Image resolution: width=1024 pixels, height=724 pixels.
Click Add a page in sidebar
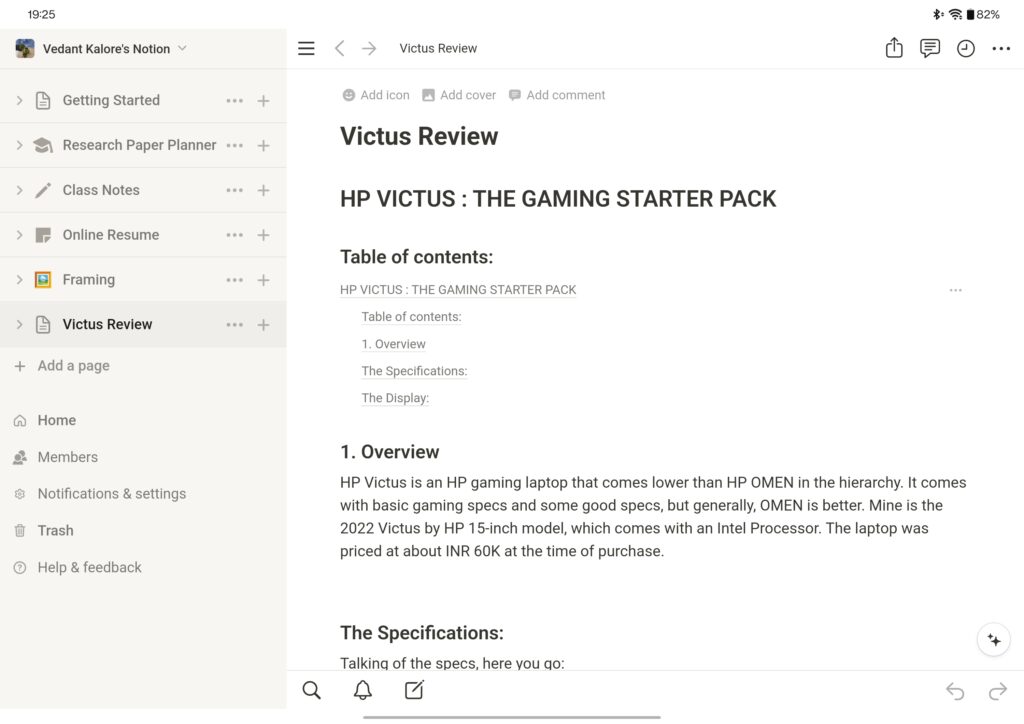tap(61, 366)
